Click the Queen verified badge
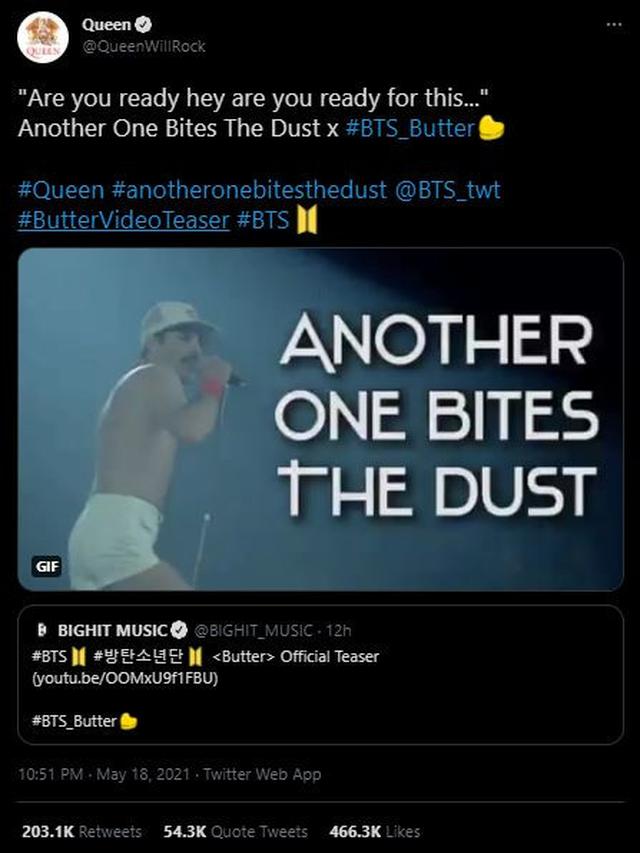Viewport: 640px width, 853px height. pyautogui.click(x=141, y=25)
